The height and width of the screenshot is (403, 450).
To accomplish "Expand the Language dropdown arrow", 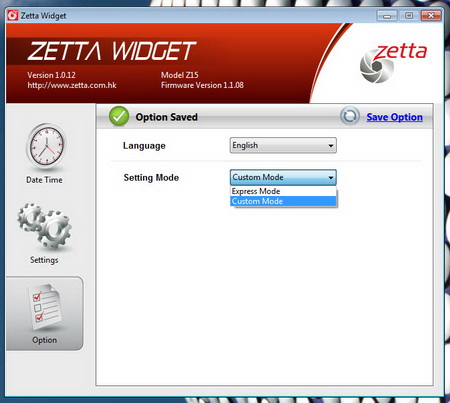I will [330, 146].
